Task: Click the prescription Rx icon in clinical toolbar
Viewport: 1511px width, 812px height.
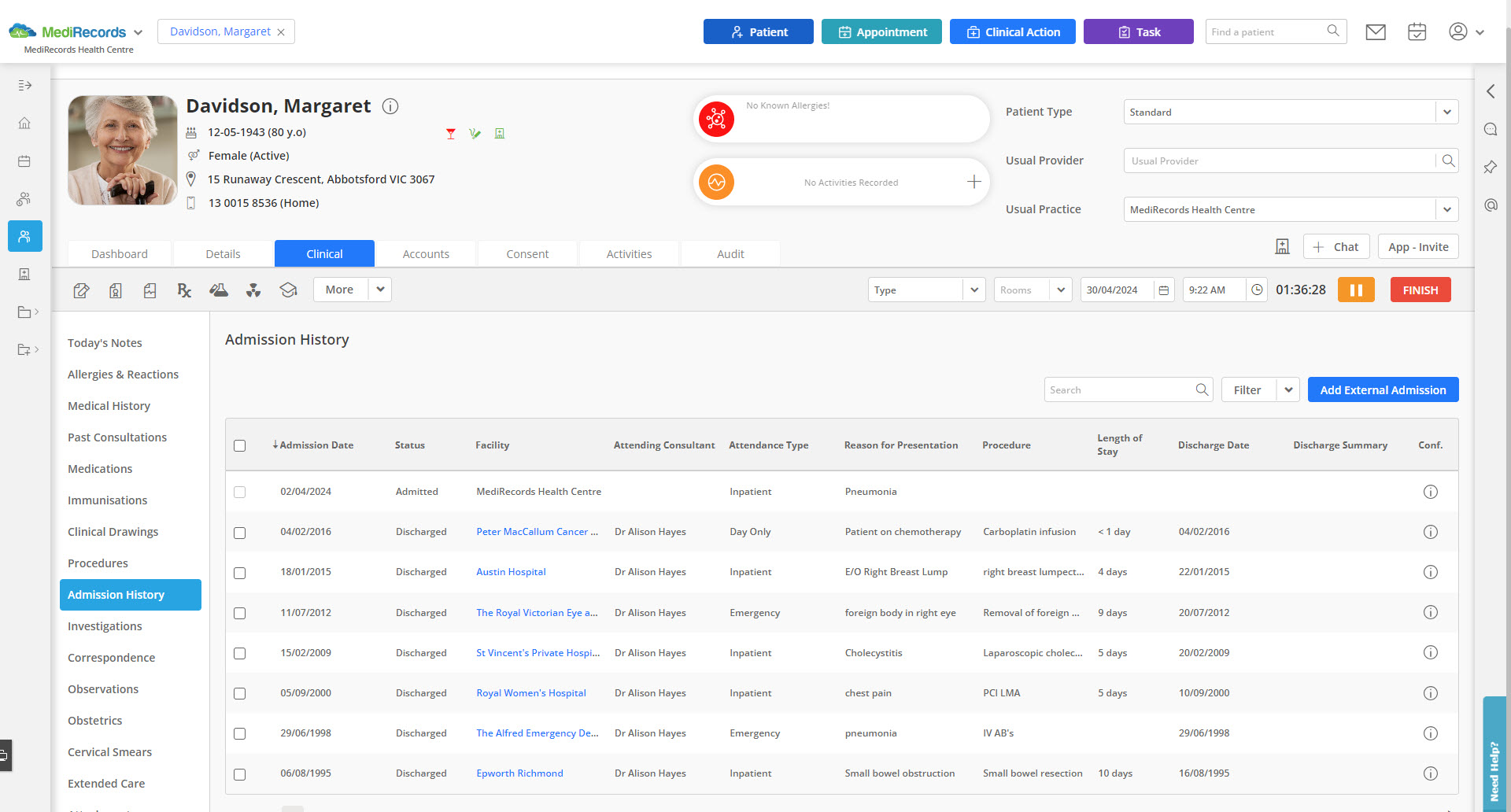Action: [184, 290]
